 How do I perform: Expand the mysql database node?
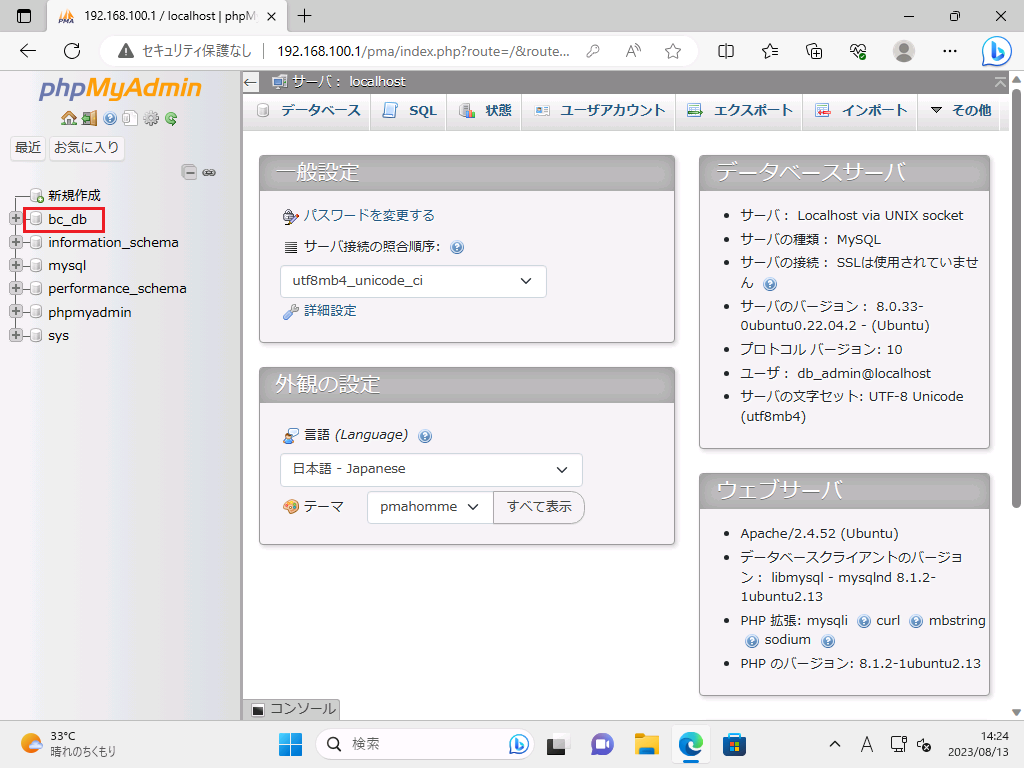(x=16, y=266)
